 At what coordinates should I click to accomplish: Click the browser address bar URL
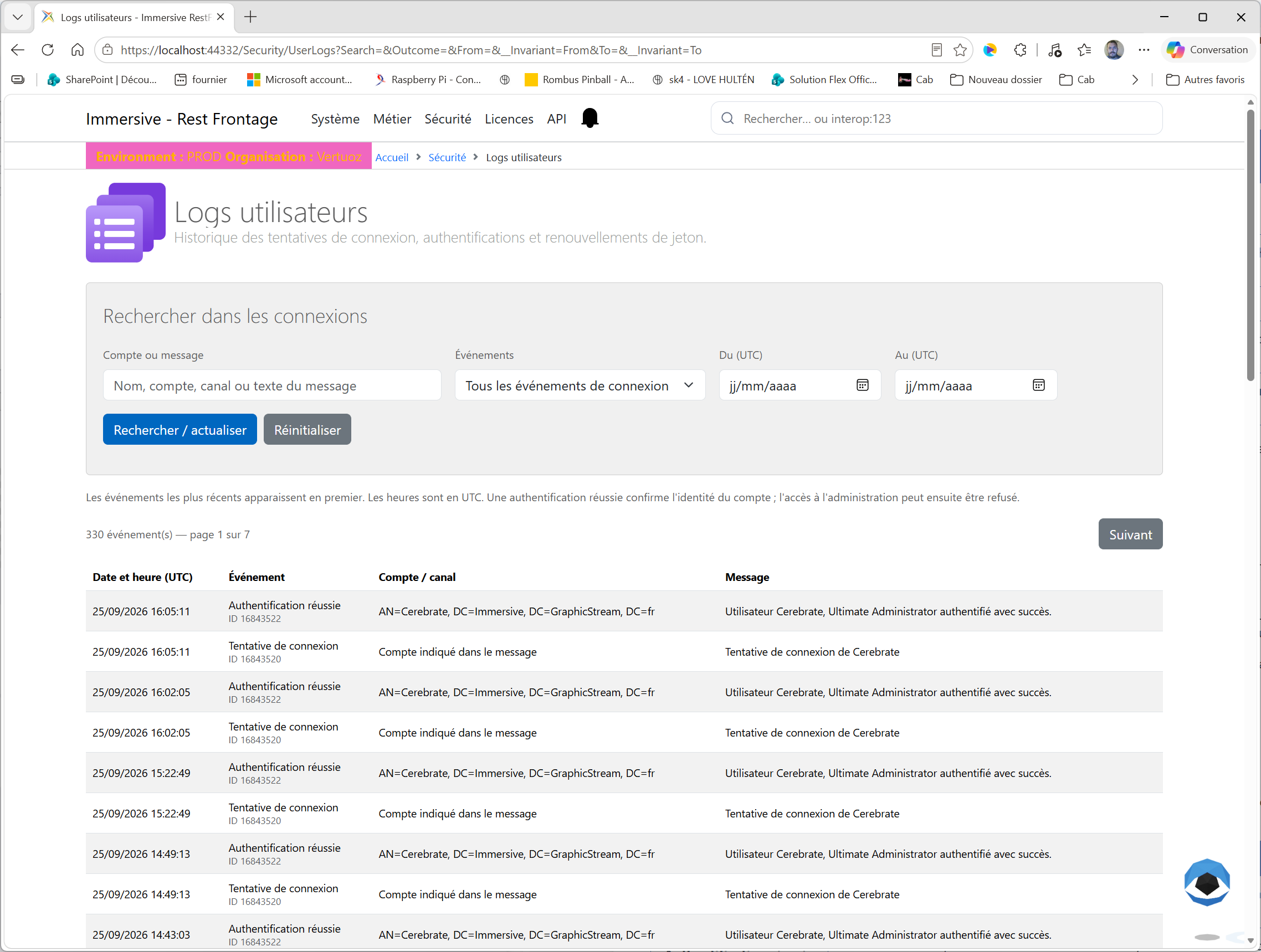[x=411, y=50]
